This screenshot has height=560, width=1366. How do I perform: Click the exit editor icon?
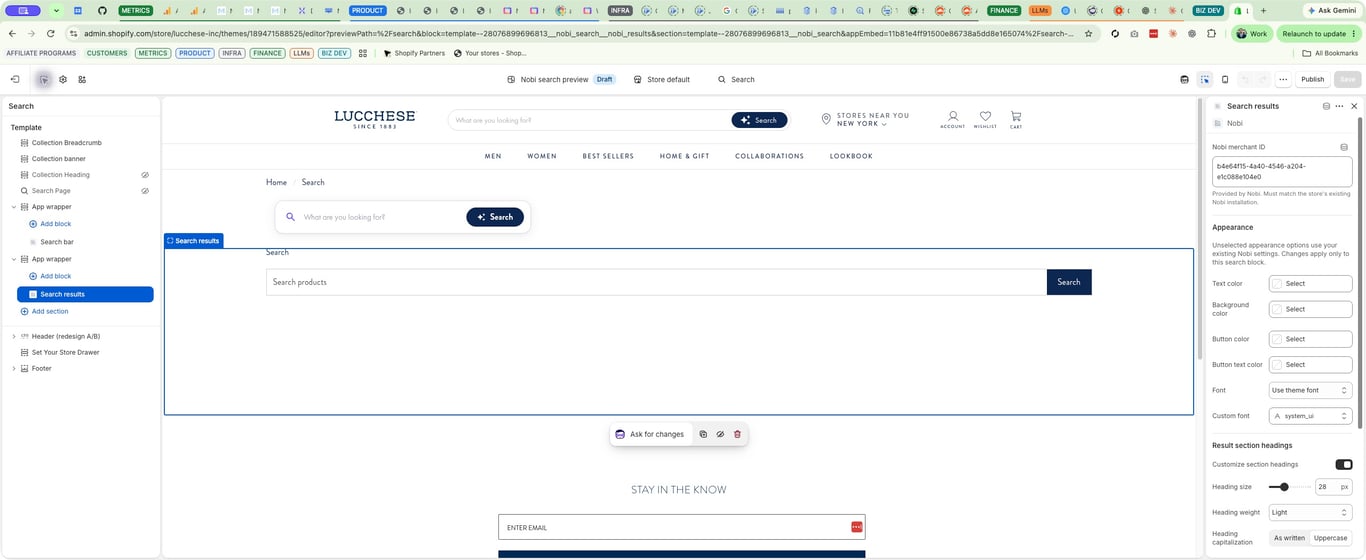[x=15, y=79]
